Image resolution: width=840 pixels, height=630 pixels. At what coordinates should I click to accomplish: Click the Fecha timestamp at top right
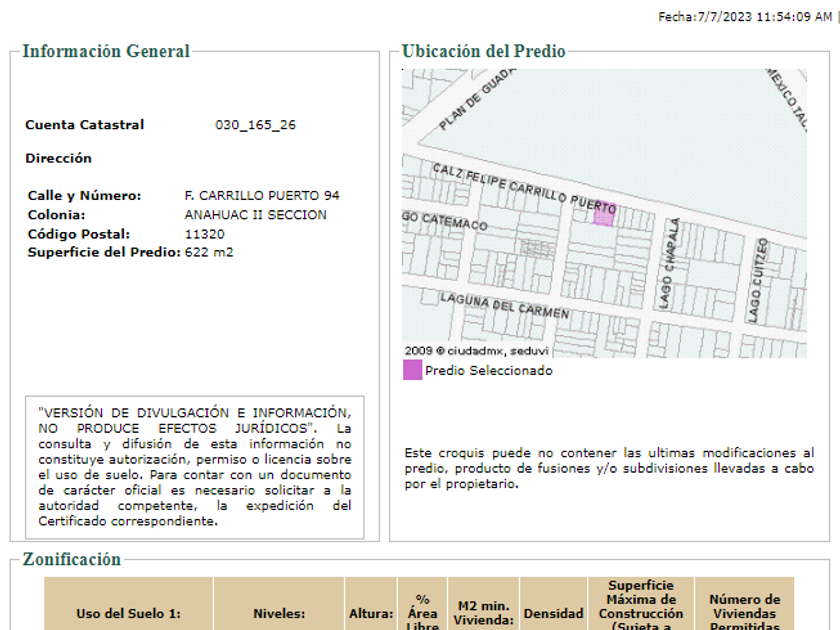[x=744, y=17]
